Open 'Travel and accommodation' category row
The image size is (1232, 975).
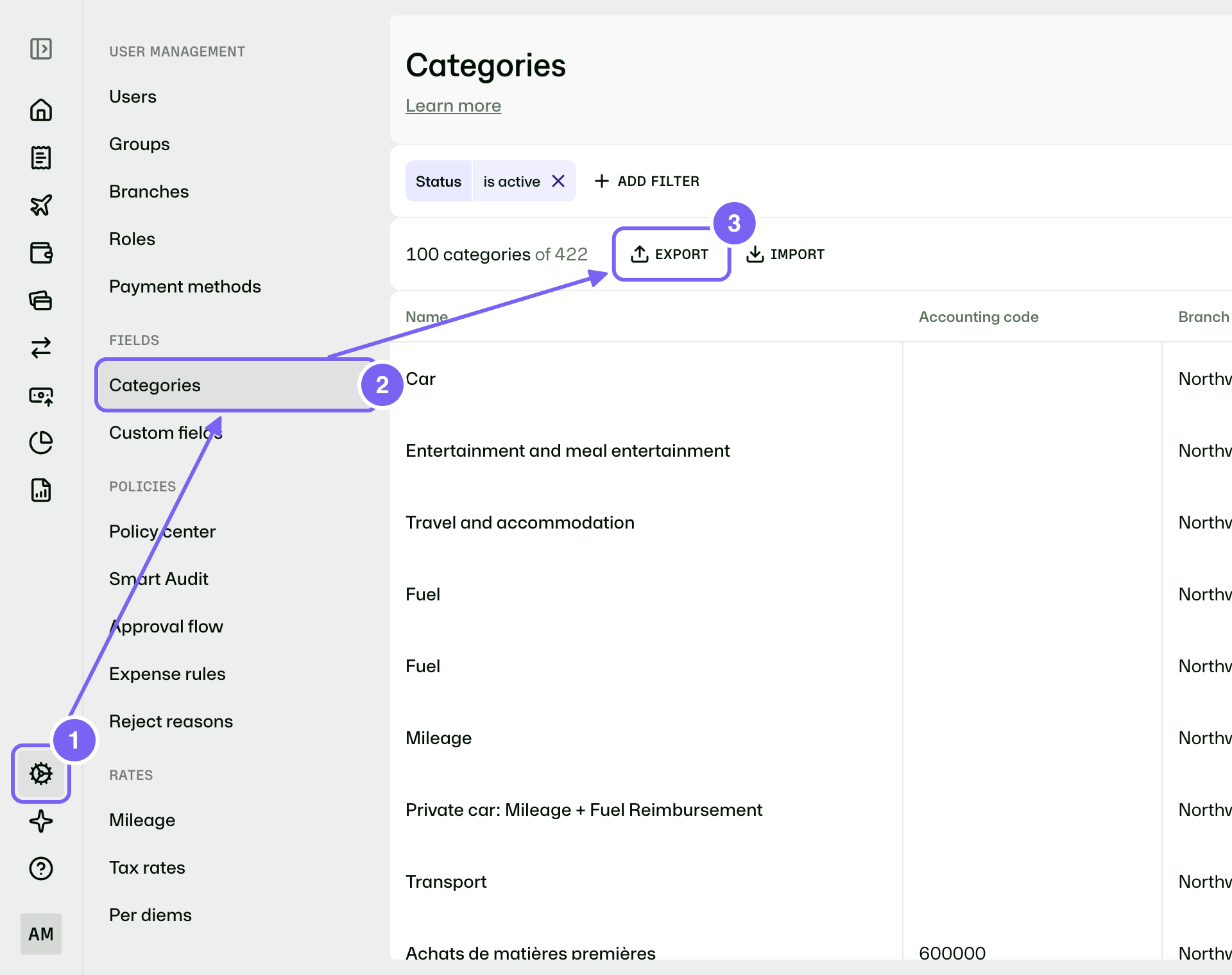click(811, 522)
